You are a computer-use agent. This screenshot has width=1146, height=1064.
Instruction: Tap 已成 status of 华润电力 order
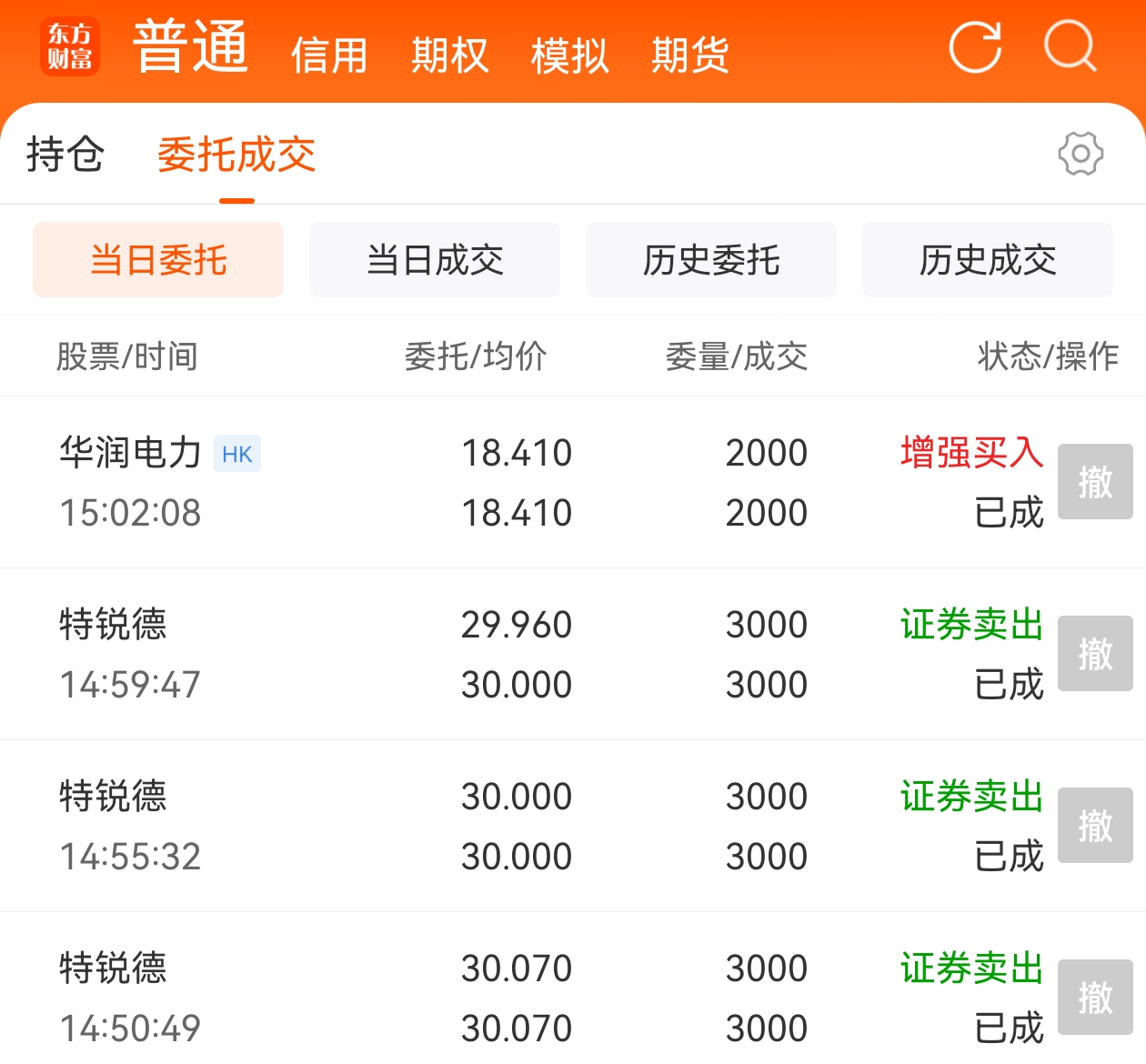coord(1009,513)
